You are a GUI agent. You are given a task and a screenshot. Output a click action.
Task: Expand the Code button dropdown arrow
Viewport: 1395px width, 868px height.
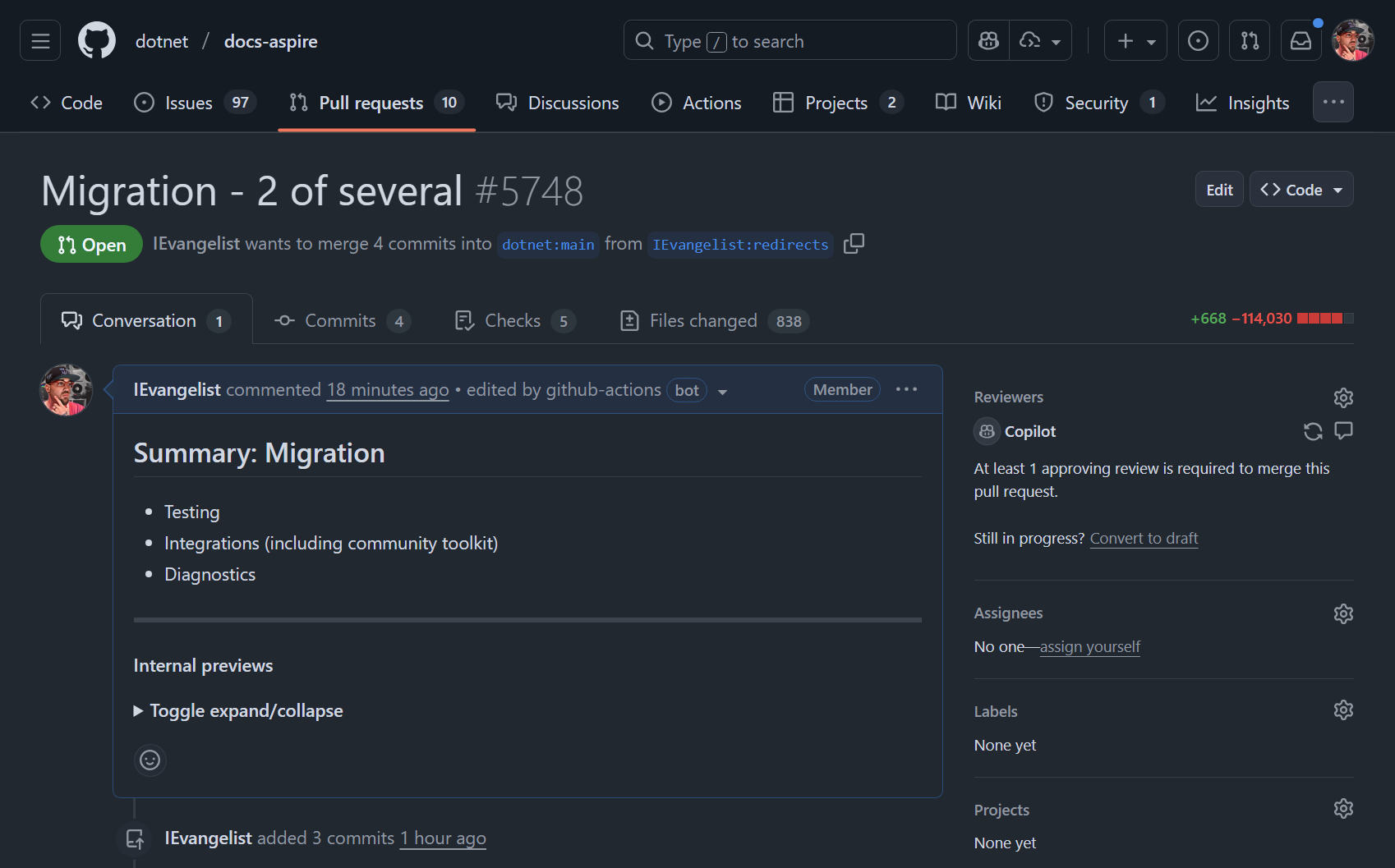(x=1338, y=189)
